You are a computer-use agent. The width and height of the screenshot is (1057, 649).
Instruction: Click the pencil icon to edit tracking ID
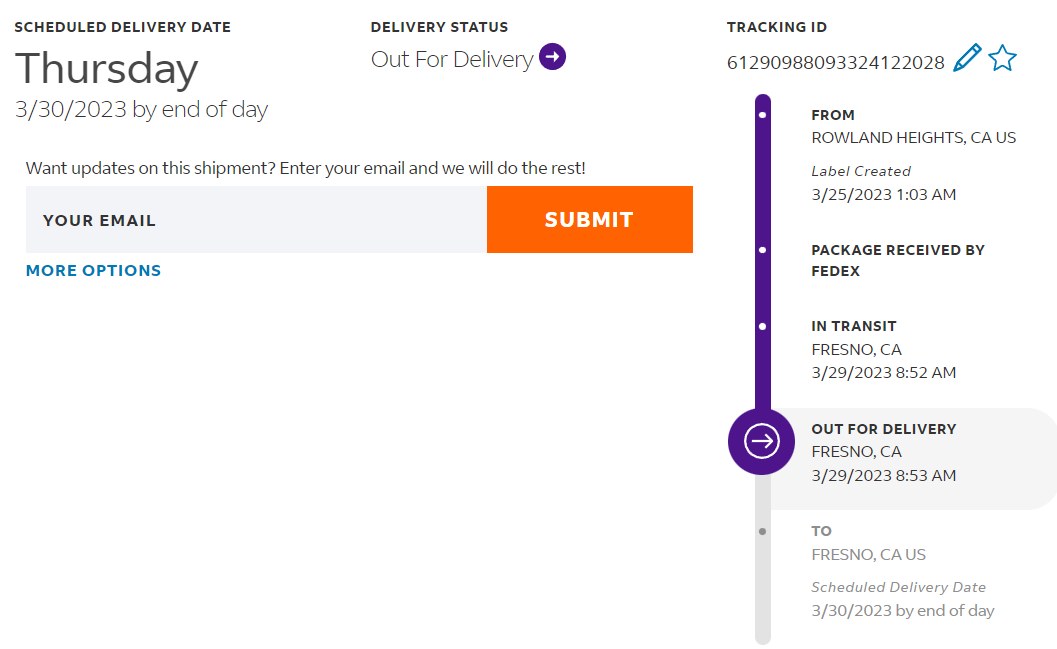pyautogui.click(x=967, y=58)
